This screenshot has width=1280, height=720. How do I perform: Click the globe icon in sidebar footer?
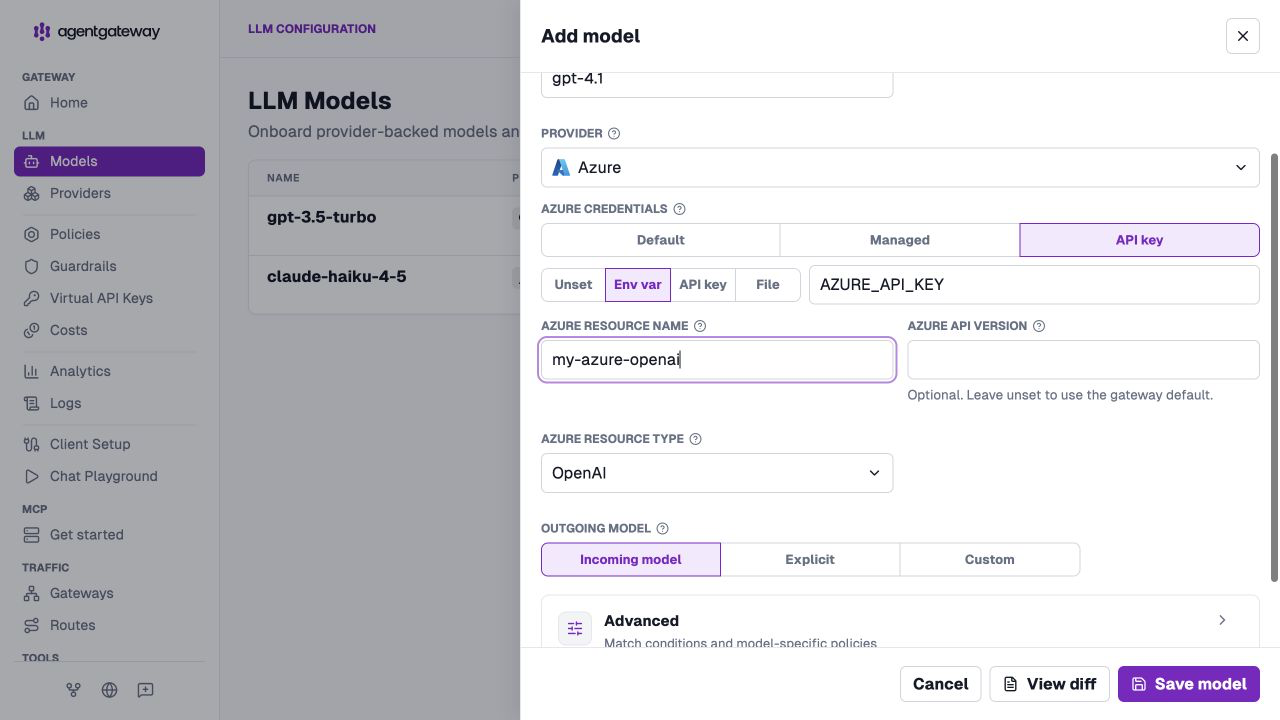109,690
